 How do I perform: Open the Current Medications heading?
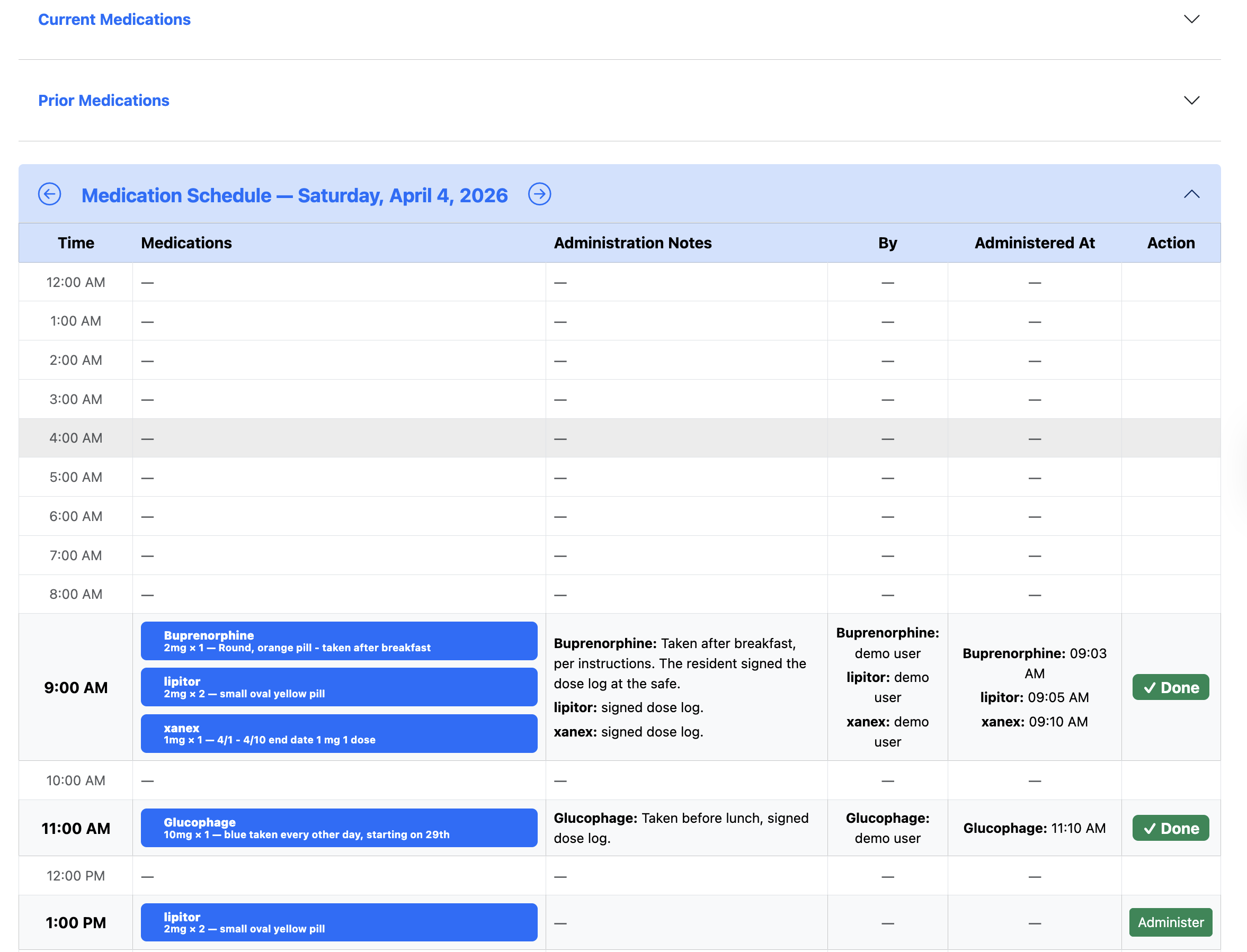[x=114, y=19]
